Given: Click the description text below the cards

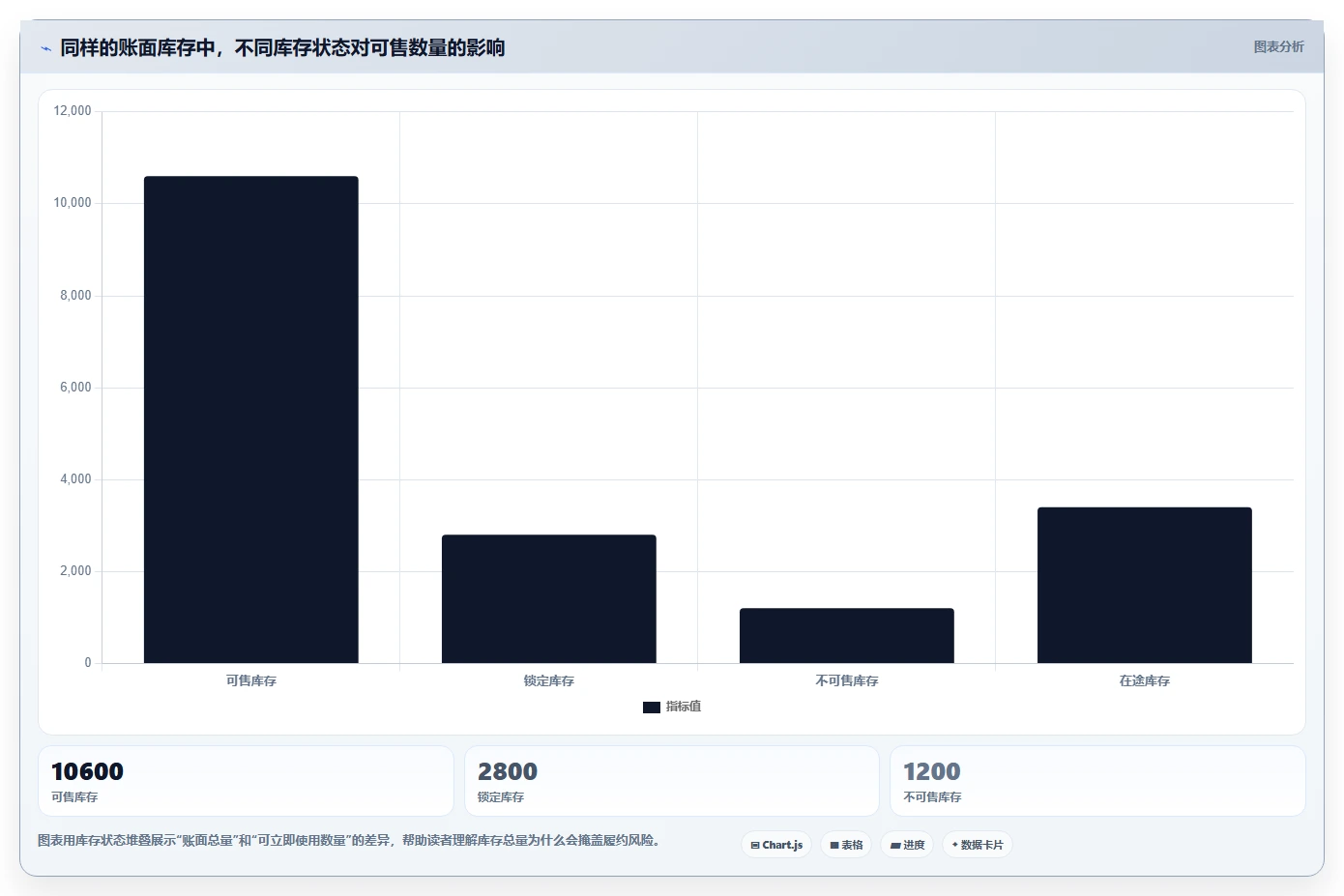Looking at the screenshot, I should coord(349,840).
